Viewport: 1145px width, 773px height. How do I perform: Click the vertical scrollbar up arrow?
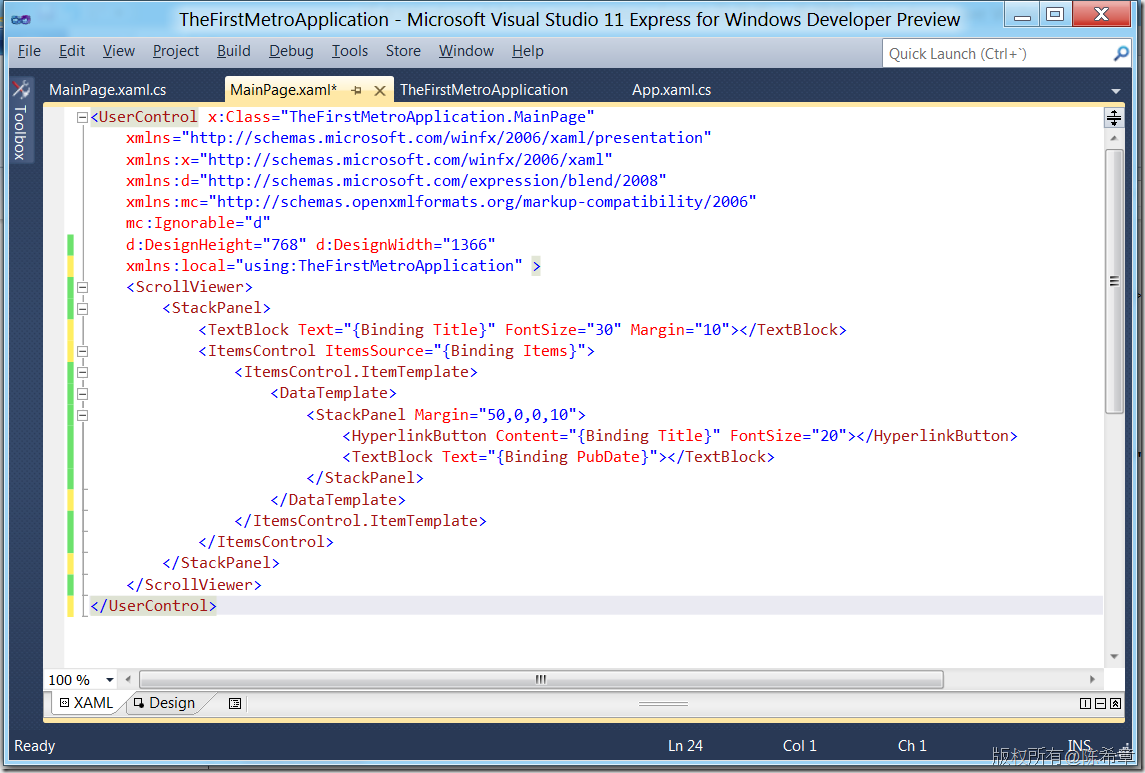pos(1114,138)
